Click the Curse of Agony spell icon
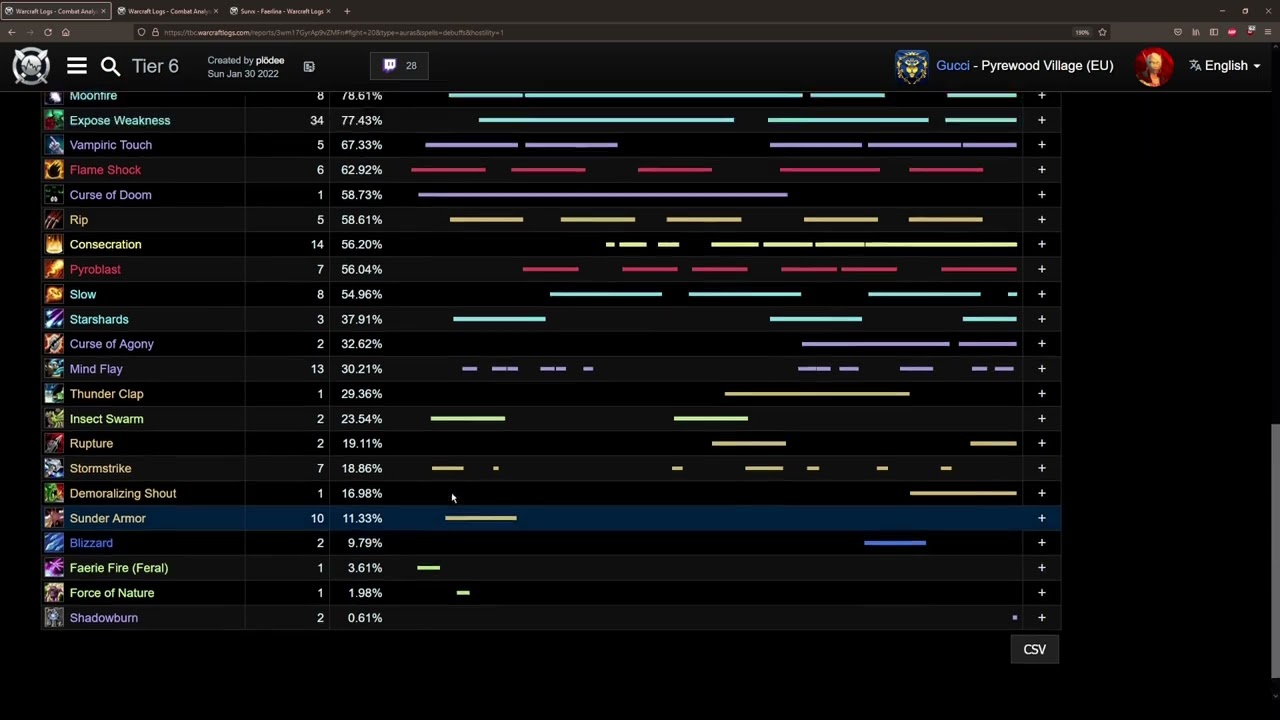Image resolution: width=1280 pixels, height=720 pixels. click(x=54, y=344)
